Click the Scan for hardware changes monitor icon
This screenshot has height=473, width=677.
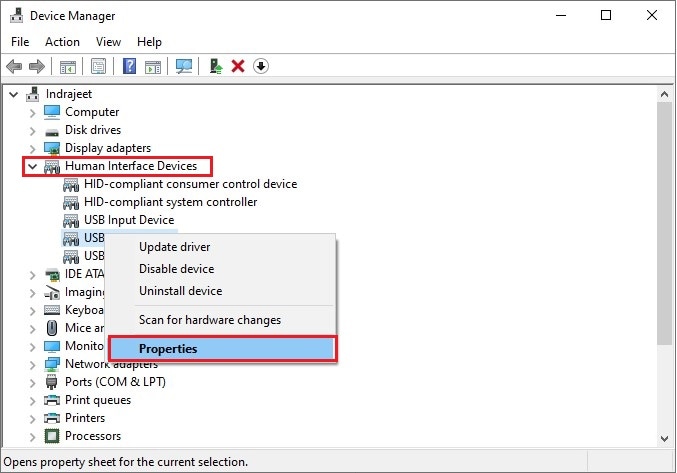point(183,67)
